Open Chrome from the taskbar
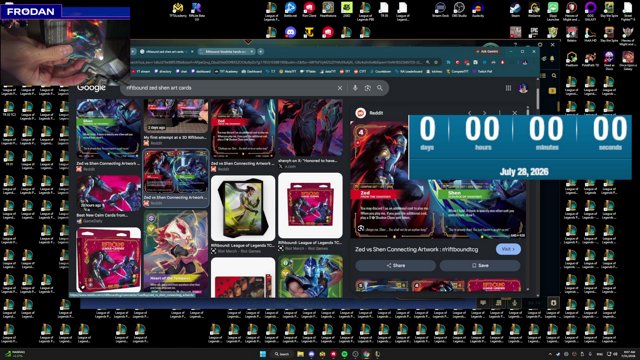Screen dimensions: 640x360 click(x=367, y=354)
